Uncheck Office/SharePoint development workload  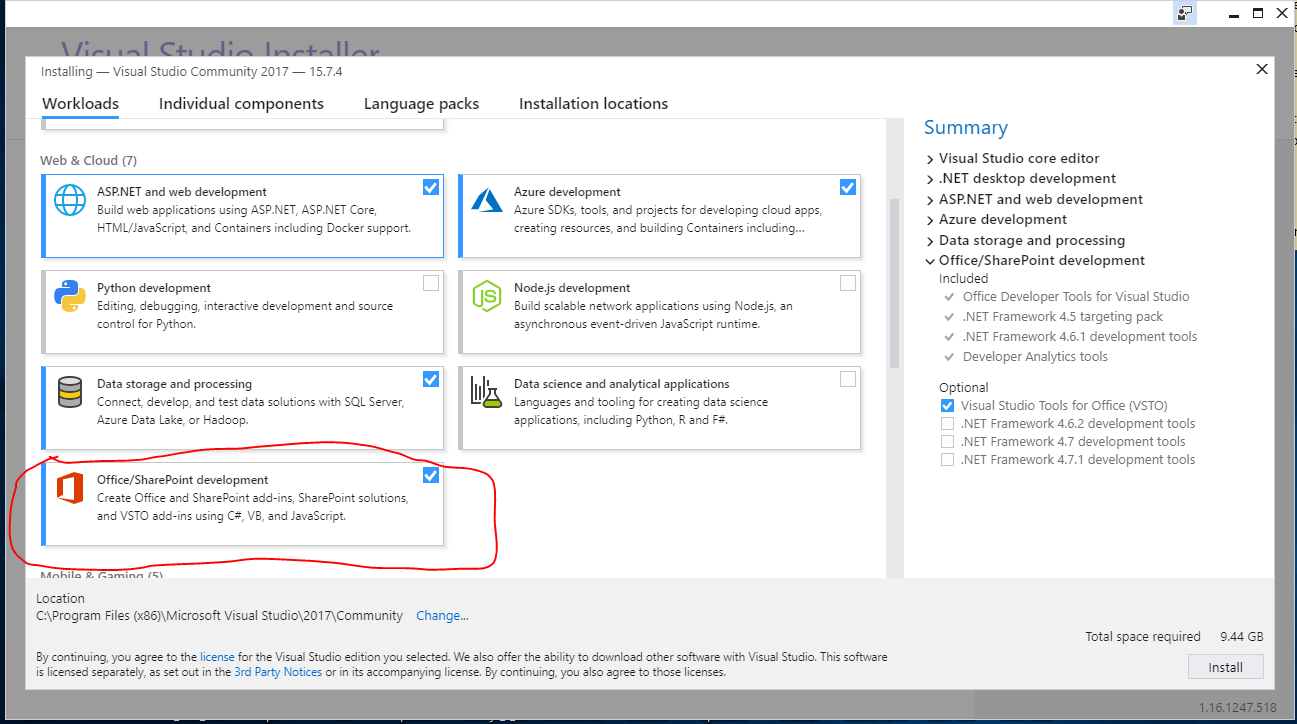tap(431, 475)
